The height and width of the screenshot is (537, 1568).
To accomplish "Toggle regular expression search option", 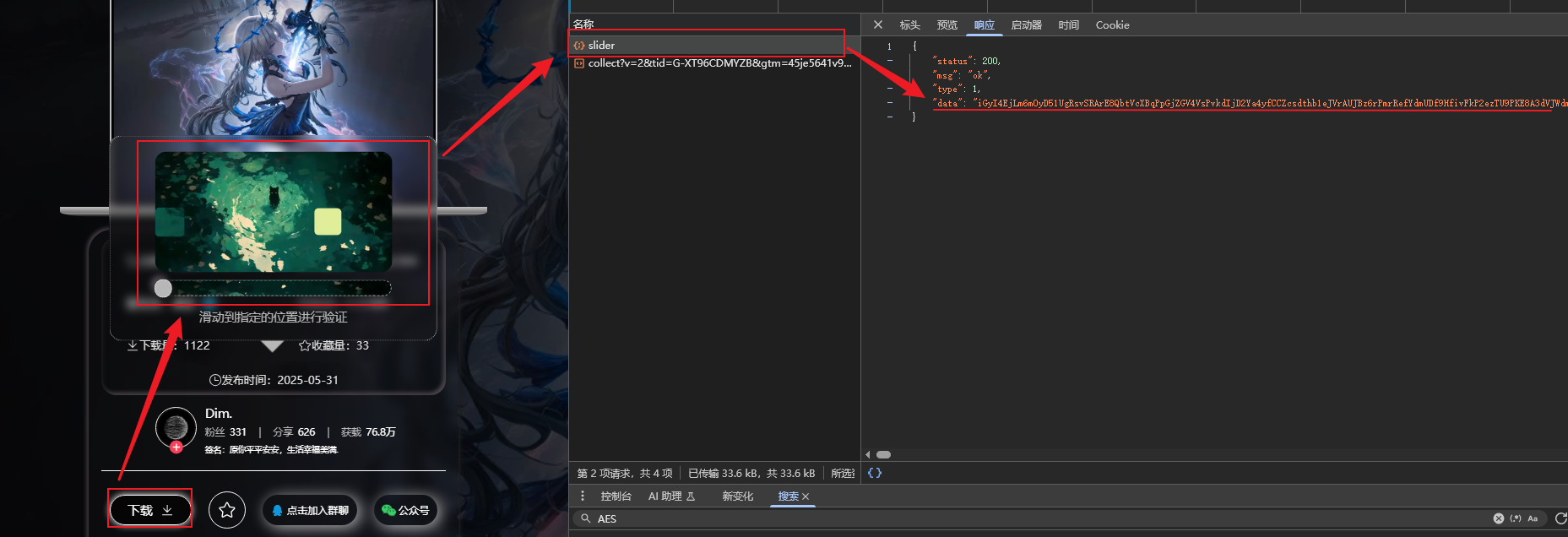I will click(1516, 518).
